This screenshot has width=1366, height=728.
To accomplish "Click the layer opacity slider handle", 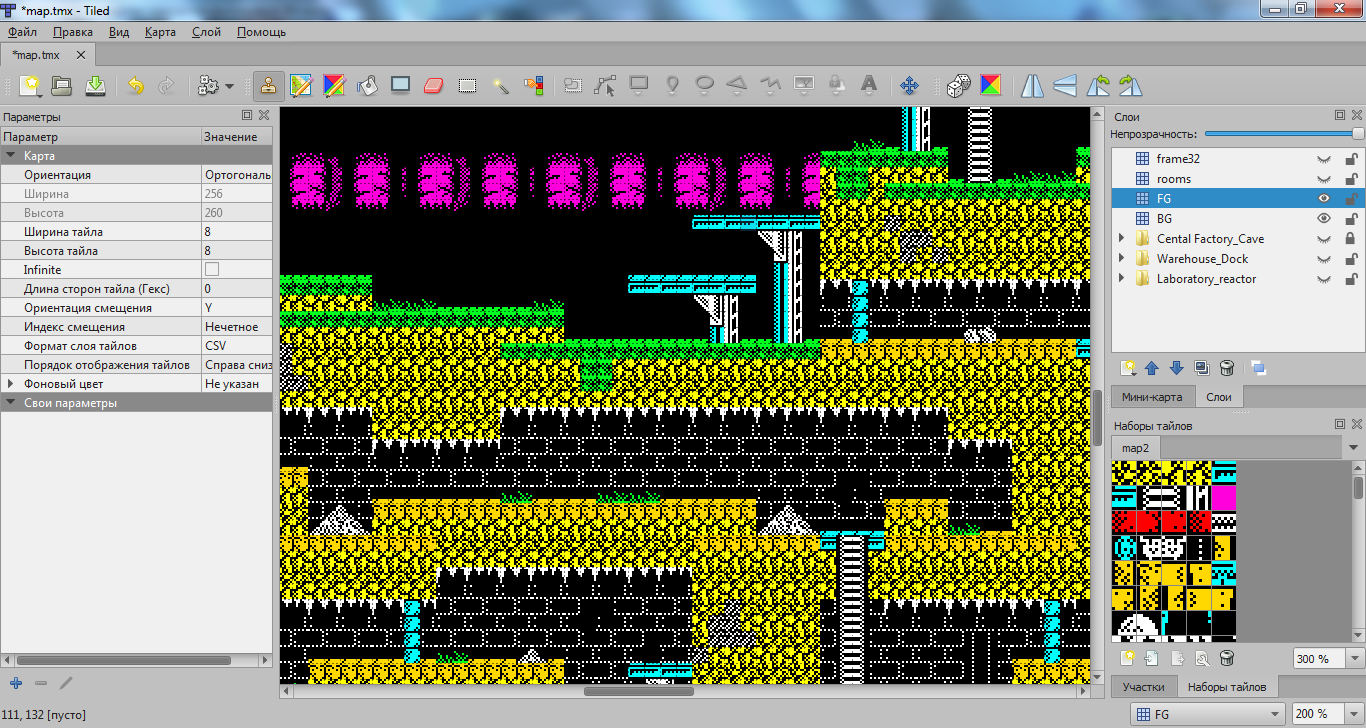I will tap(1357, 133).
